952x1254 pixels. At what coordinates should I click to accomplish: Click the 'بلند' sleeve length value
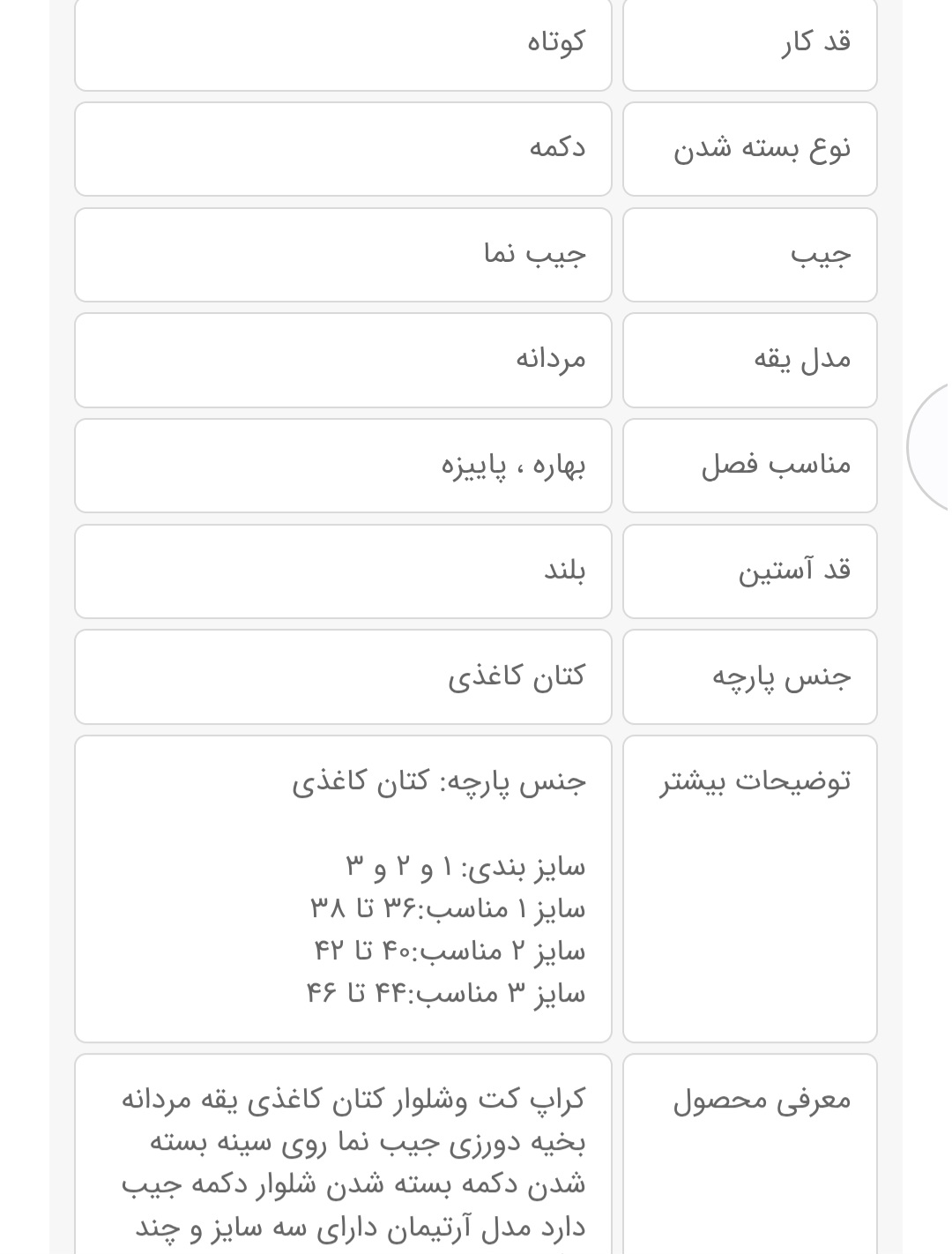tap(564, 571)
